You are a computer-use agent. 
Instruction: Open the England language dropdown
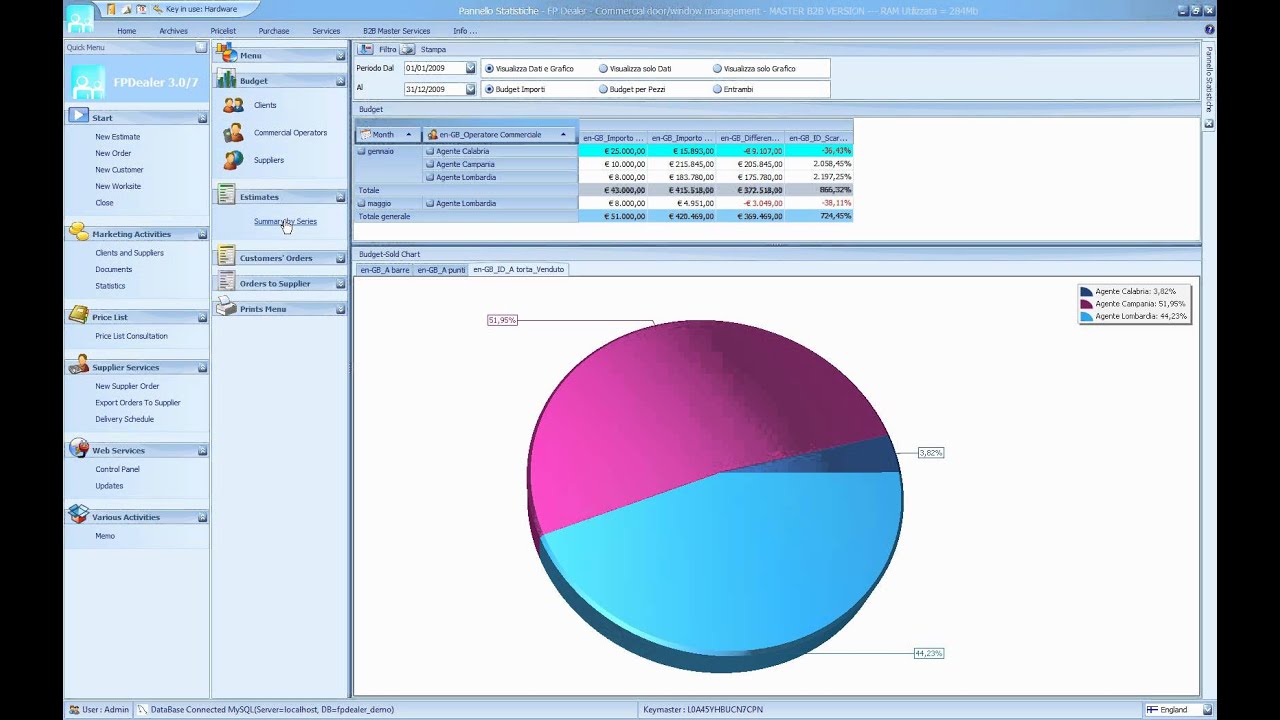click(x=1205, y=710)
